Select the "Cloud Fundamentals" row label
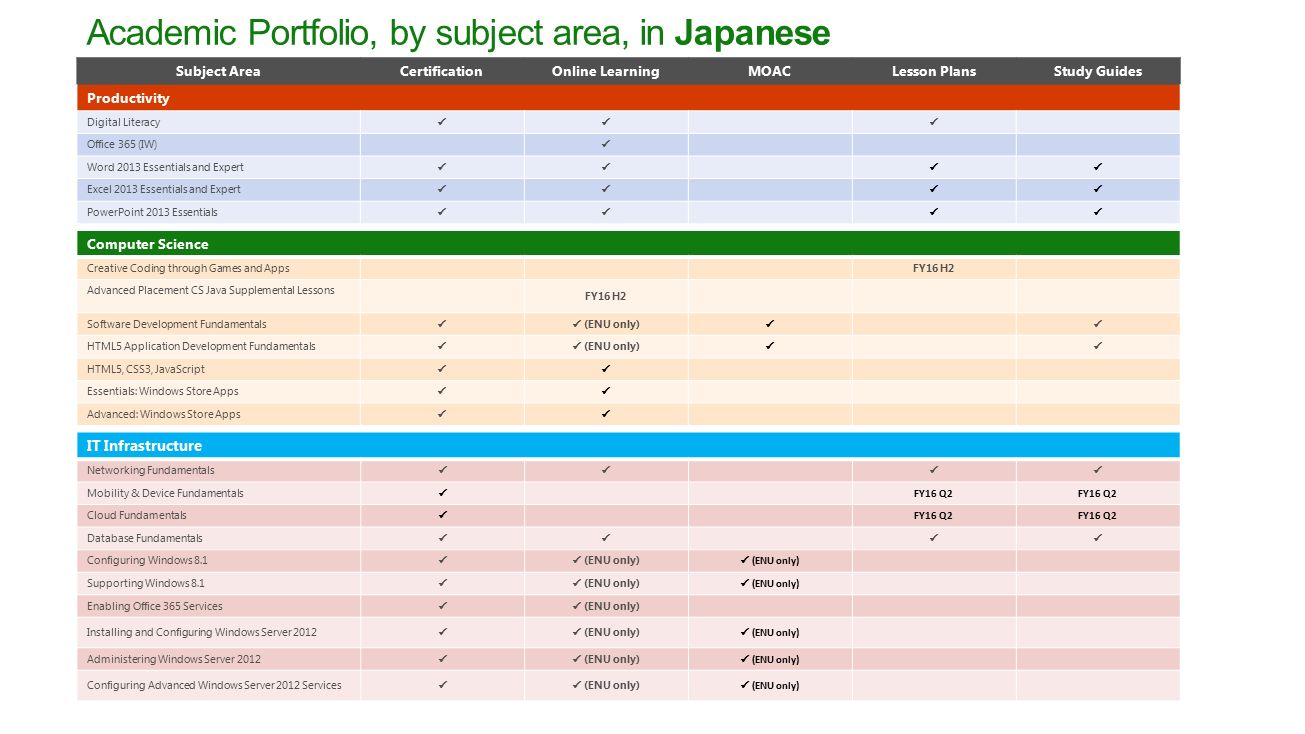 point(137,515)
